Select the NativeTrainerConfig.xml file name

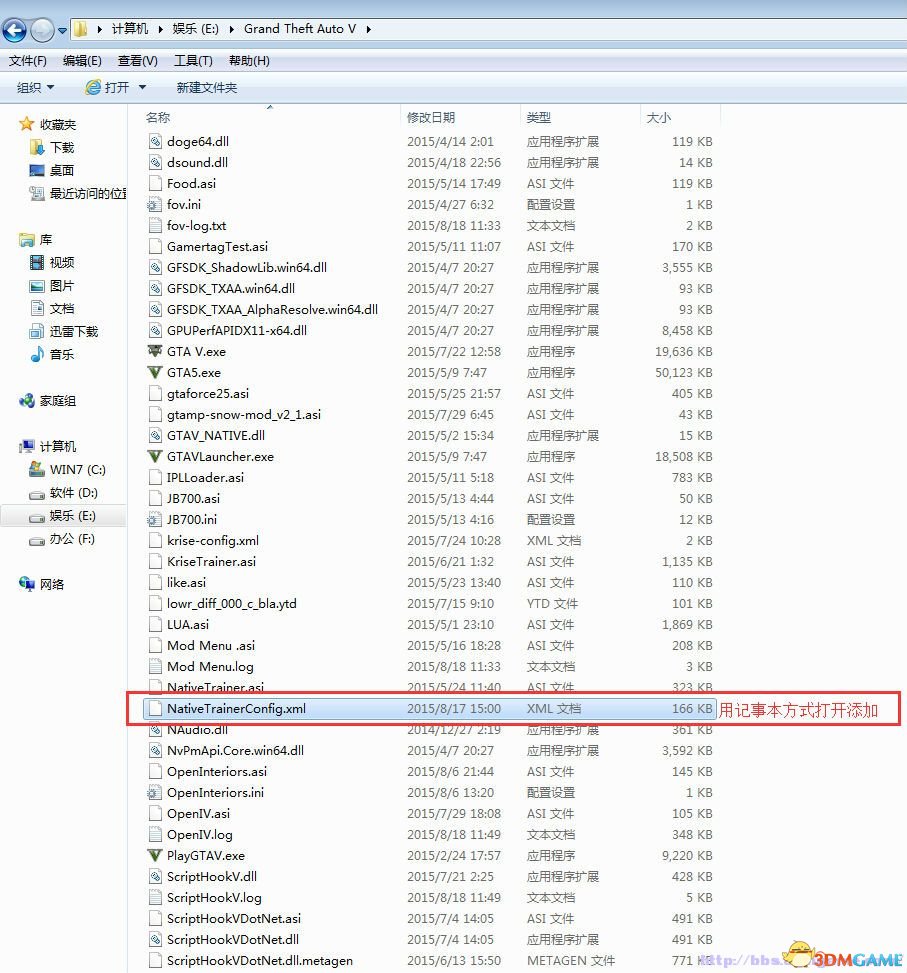(236, 709)
